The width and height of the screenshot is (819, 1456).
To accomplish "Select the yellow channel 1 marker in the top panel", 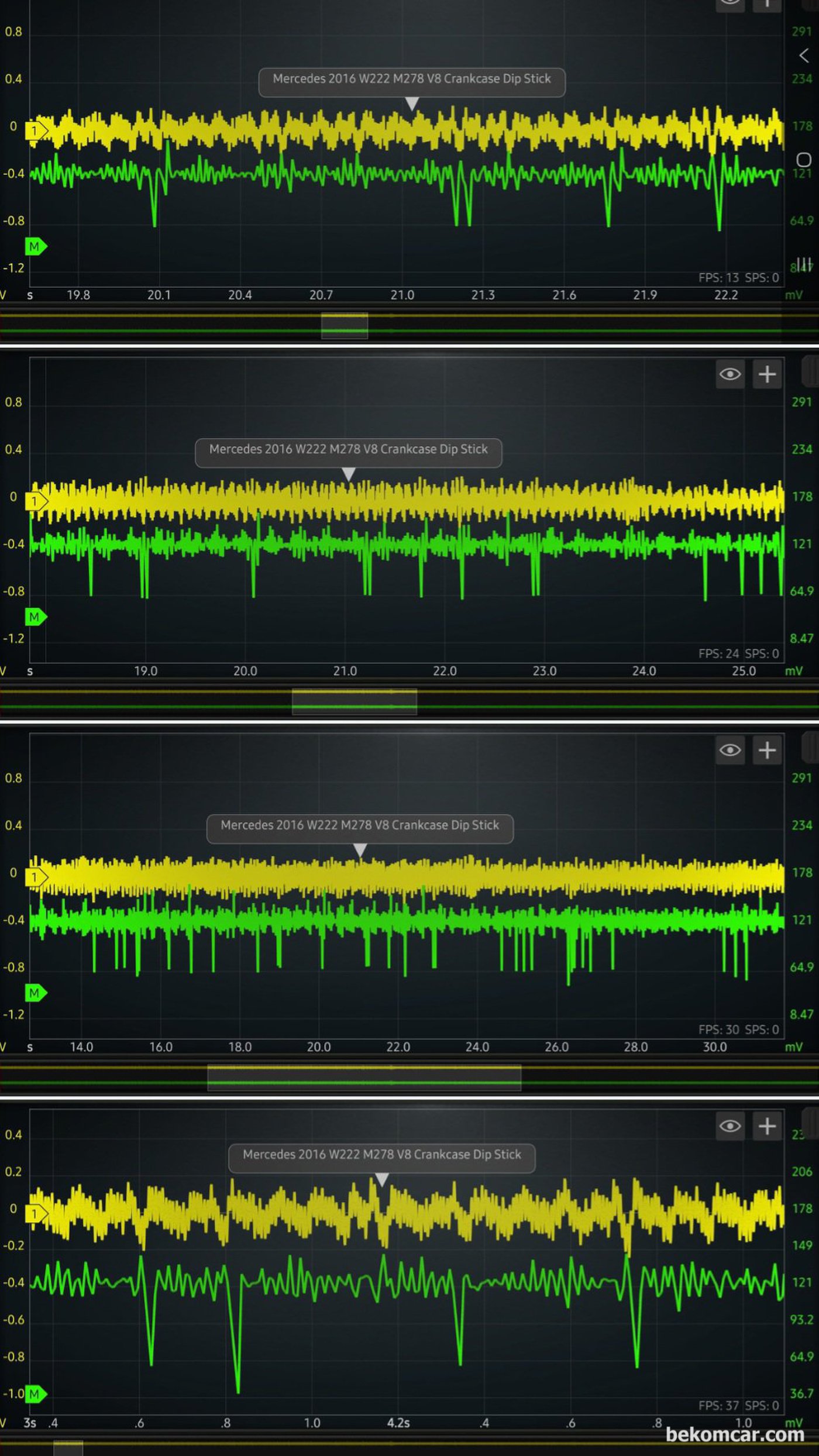I will [35, 131].
